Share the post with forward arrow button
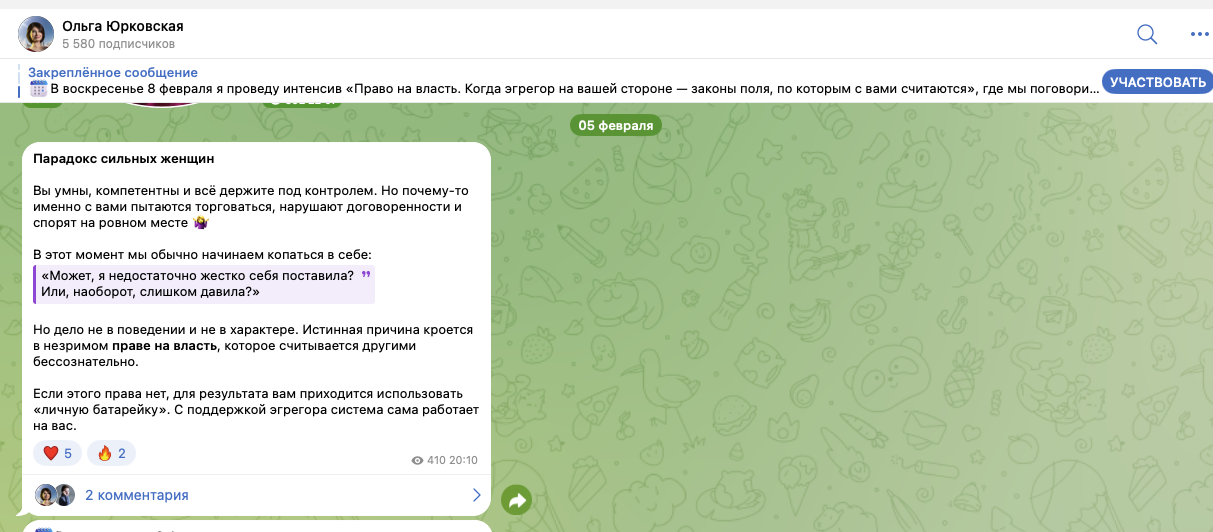1213x532 pixels. [x=516, y=500]
